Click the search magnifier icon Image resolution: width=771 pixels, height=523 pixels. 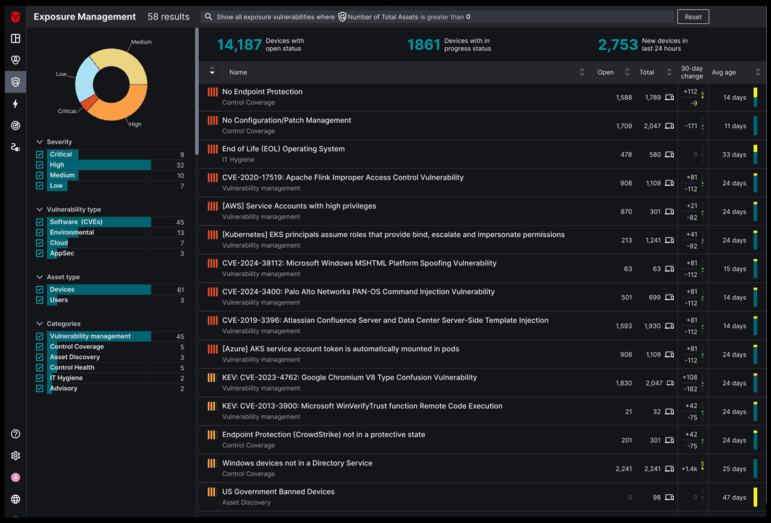[x=207, y=17]
